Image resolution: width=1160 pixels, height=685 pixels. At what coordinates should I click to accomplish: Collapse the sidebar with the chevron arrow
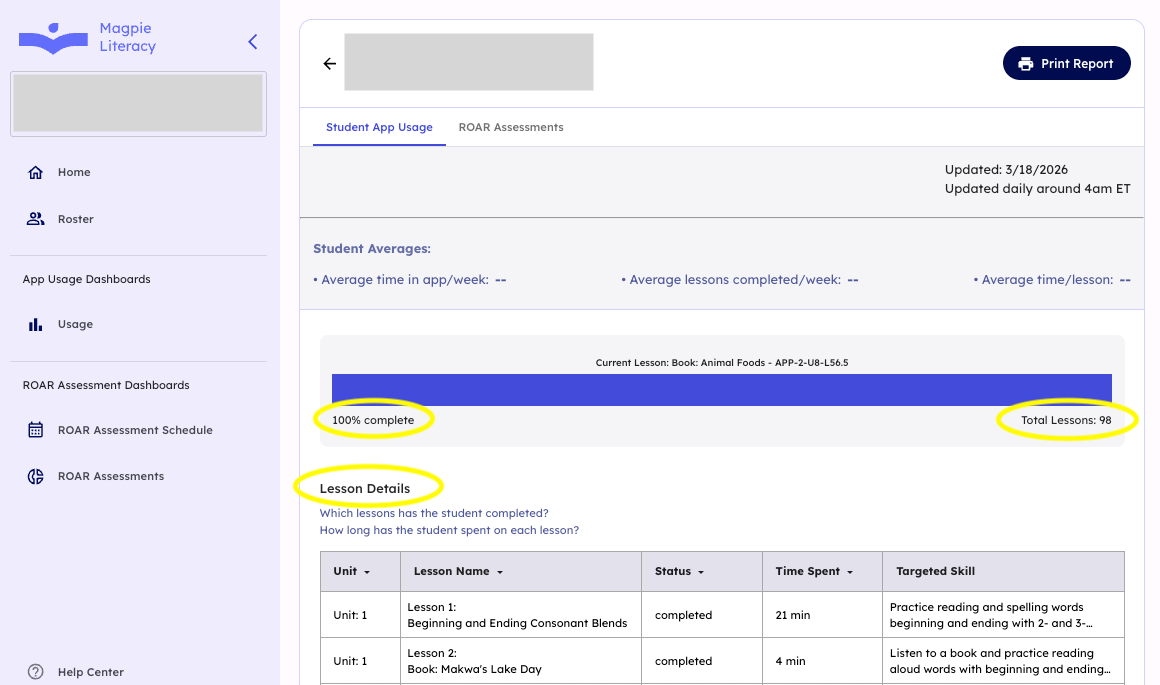[x=253, y=41]
